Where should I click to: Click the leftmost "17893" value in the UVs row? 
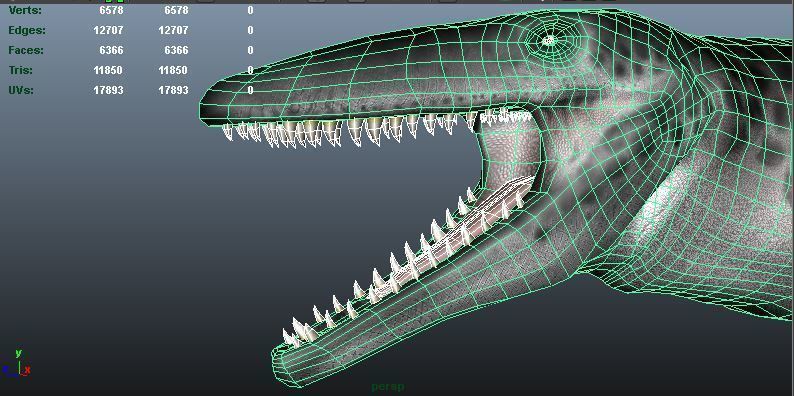(x=108, y=90)
